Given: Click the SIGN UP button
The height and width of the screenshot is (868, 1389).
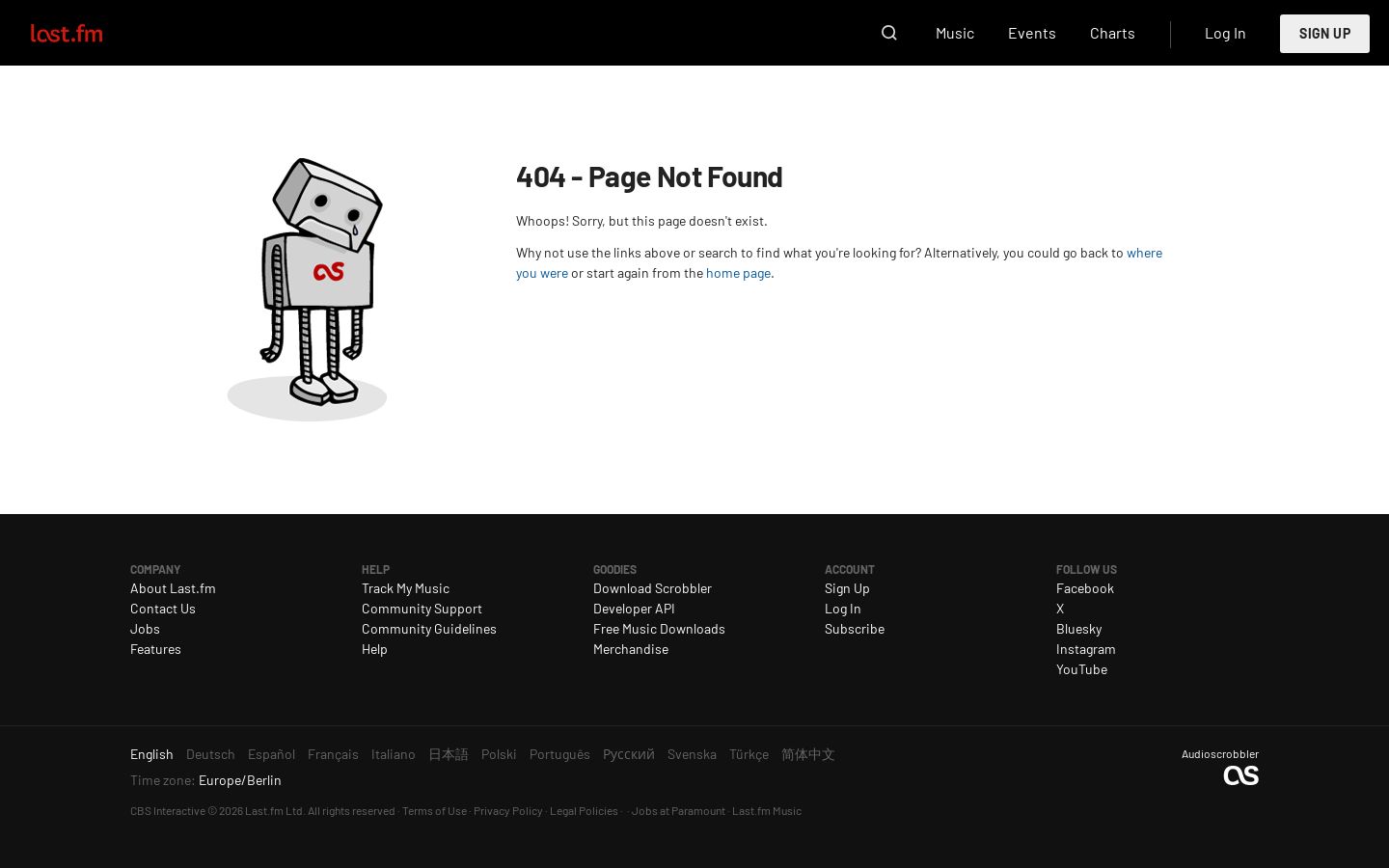Looking at the screenshot, I should (1324, 34).
